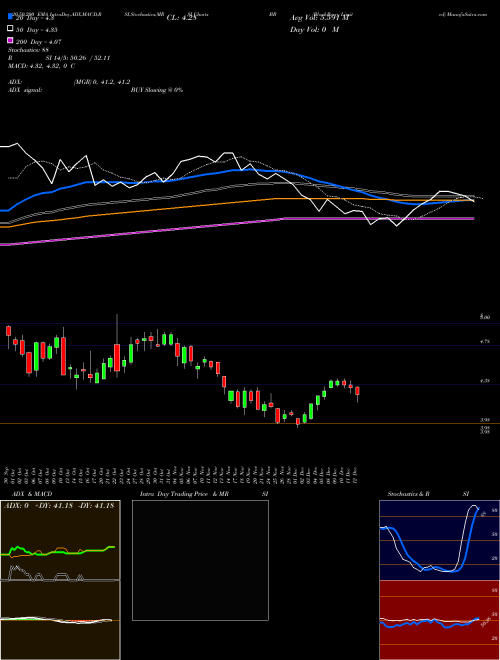The width and height of the screenshot is (500, 660).
Task: Click the 'Day Vol: 0 M' label
Action: [314, 29]
